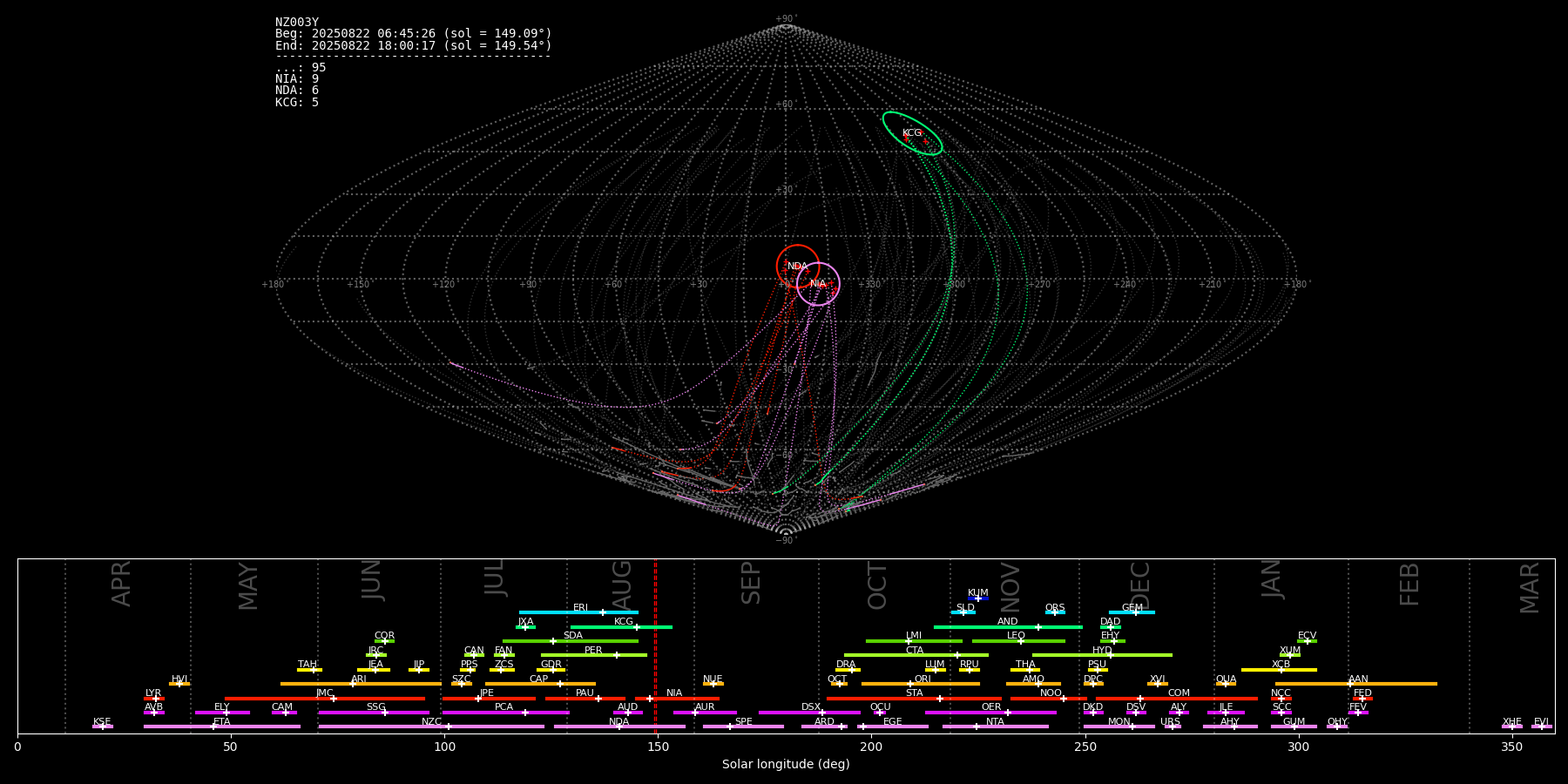Click the KCG shower label in timeline
This screenshot has width=1568, height=784.
pos(624,622)
